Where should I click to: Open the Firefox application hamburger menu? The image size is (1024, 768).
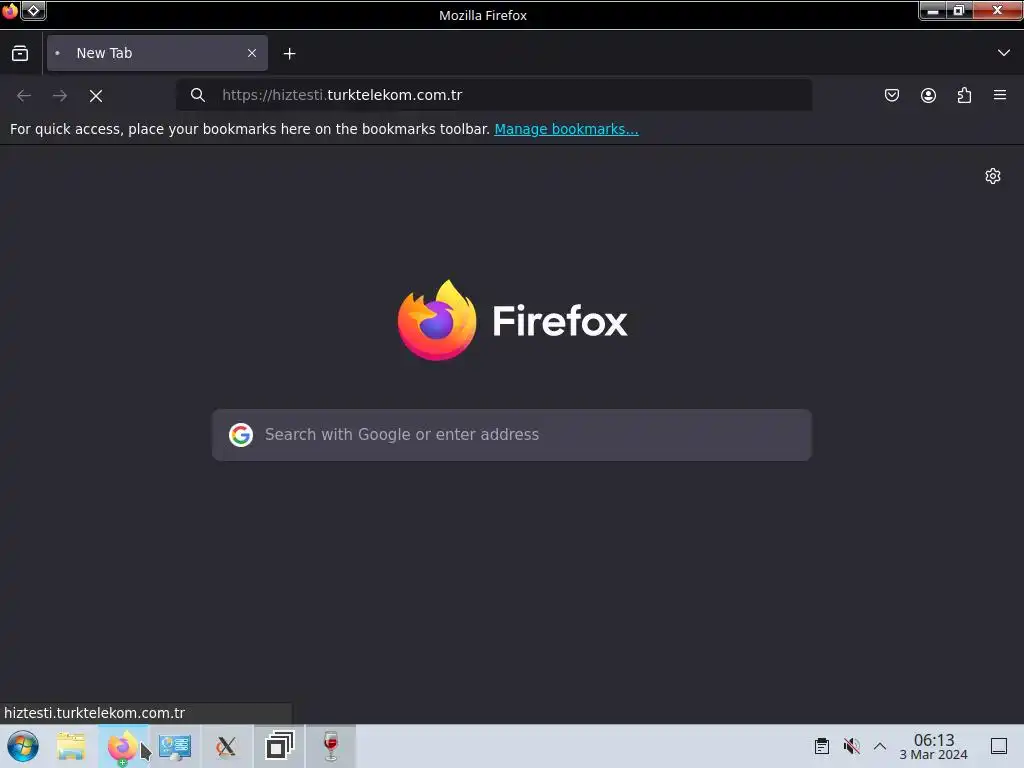point(1000,95)
